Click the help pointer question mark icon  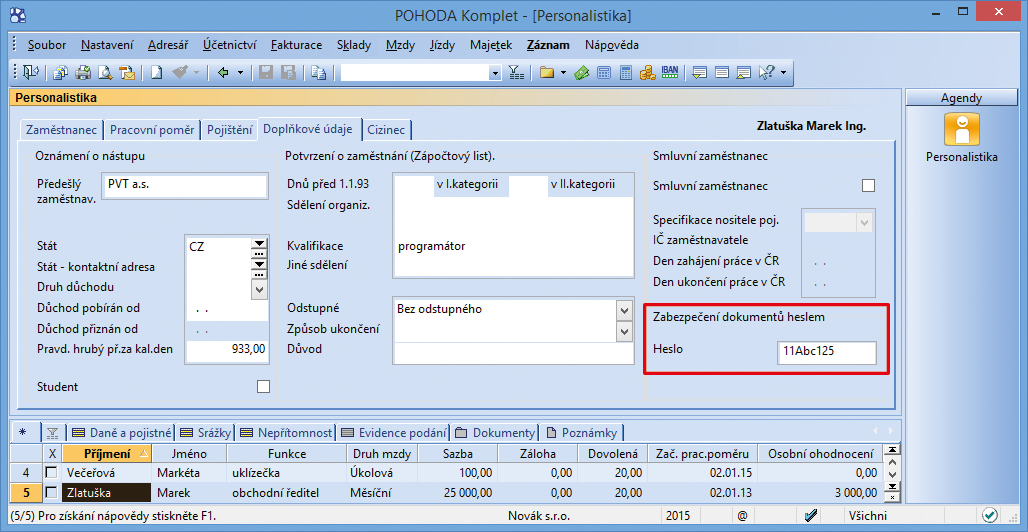click(766, 73)
